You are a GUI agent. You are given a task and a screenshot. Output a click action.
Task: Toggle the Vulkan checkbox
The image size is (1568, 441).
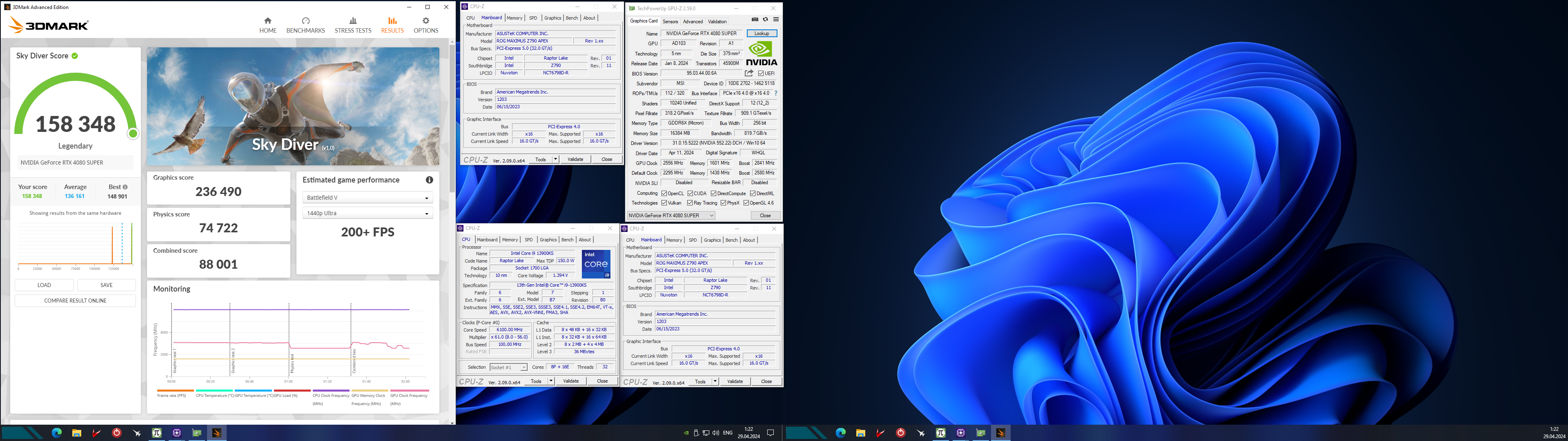tap(664, 203)
